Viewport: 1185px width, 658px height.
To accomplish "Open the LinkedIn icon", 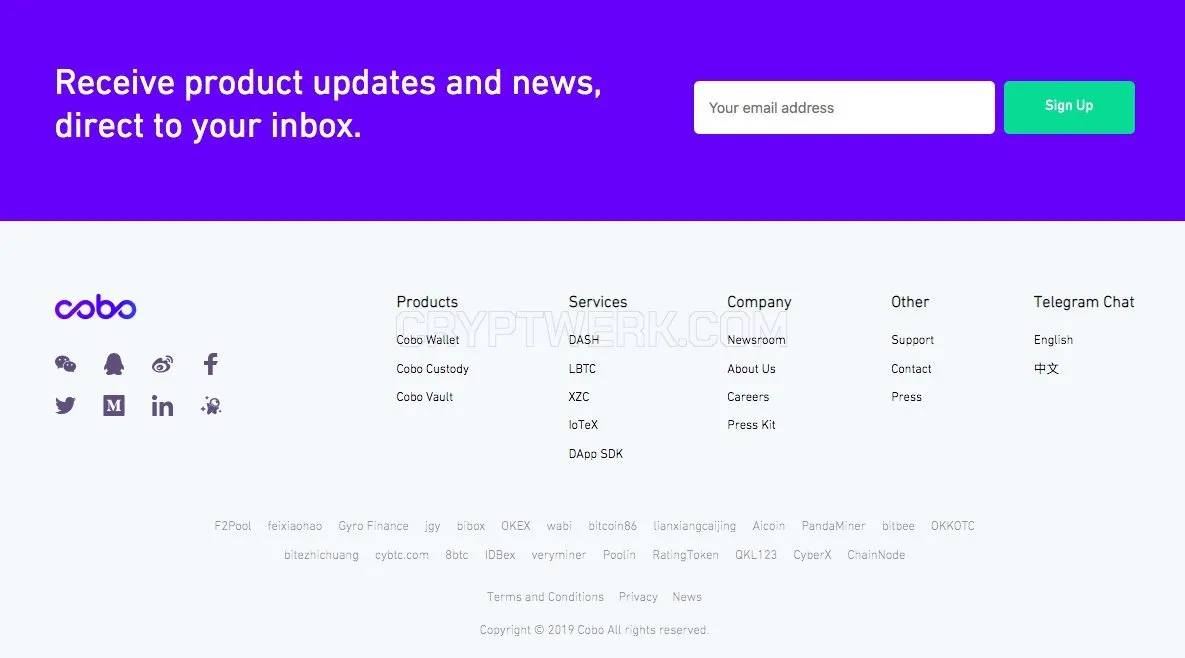I will point(162,406).
